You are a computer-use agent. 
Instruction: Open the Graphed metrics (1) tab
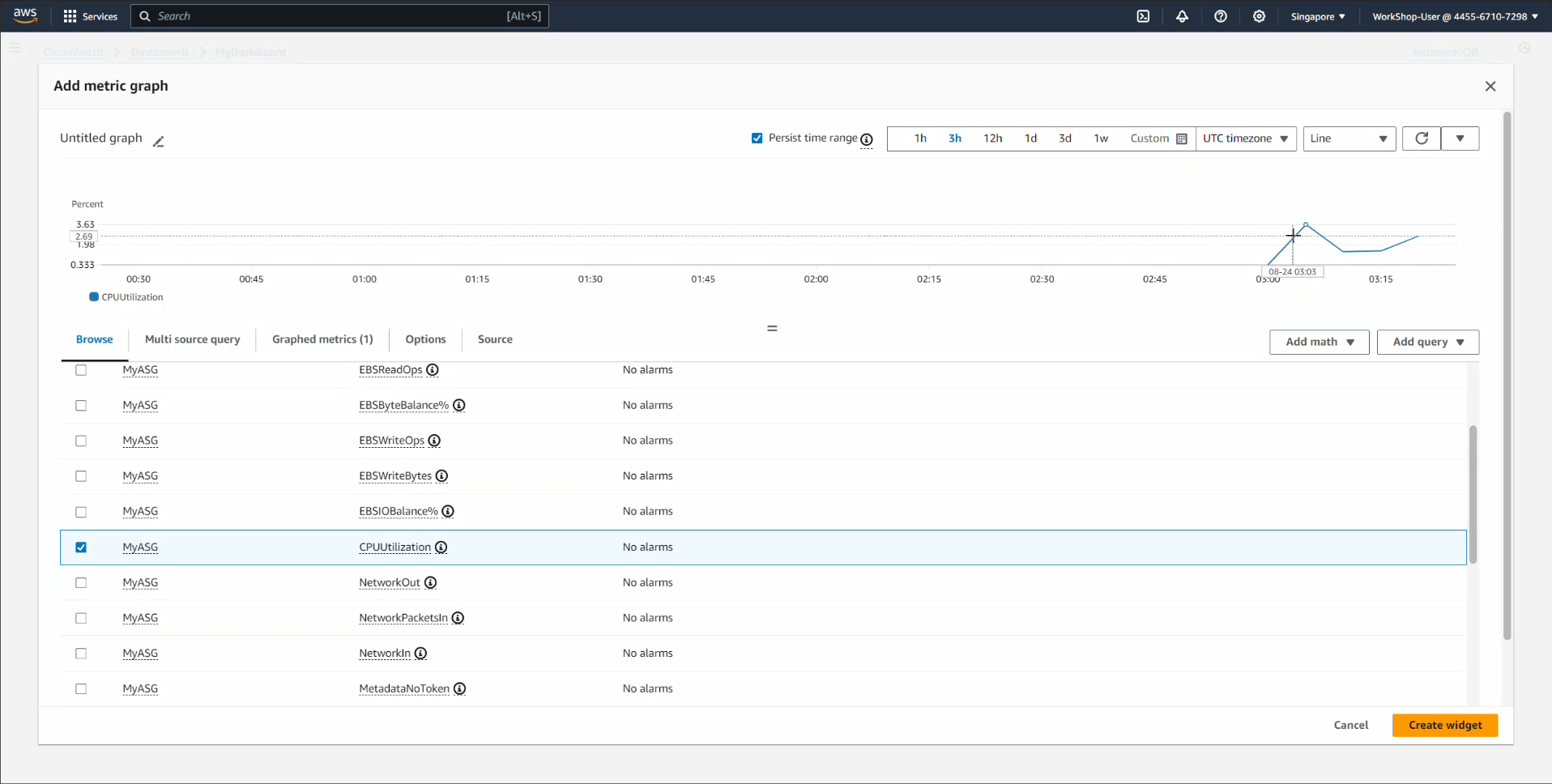coord(322,339)
